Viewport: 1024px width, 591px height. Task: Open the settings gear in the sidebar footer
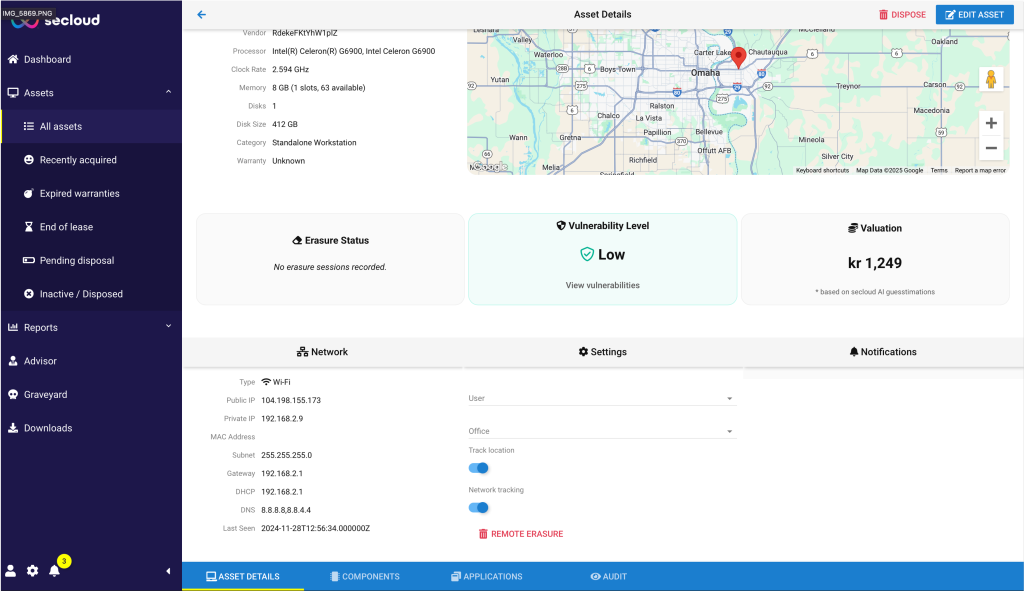(33, 571)
